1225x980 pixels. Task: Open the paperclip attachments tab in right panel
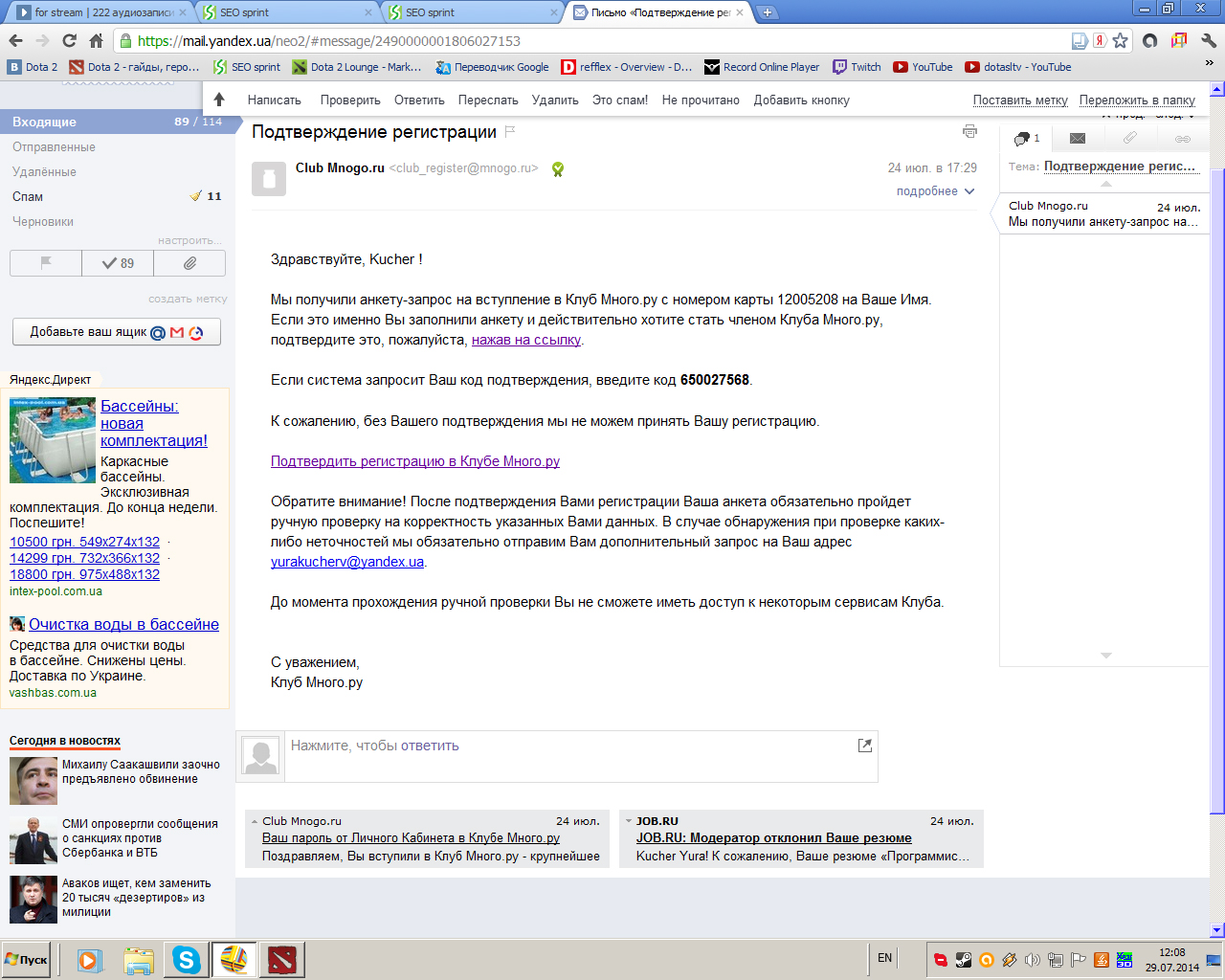[x=1129, y=139]
